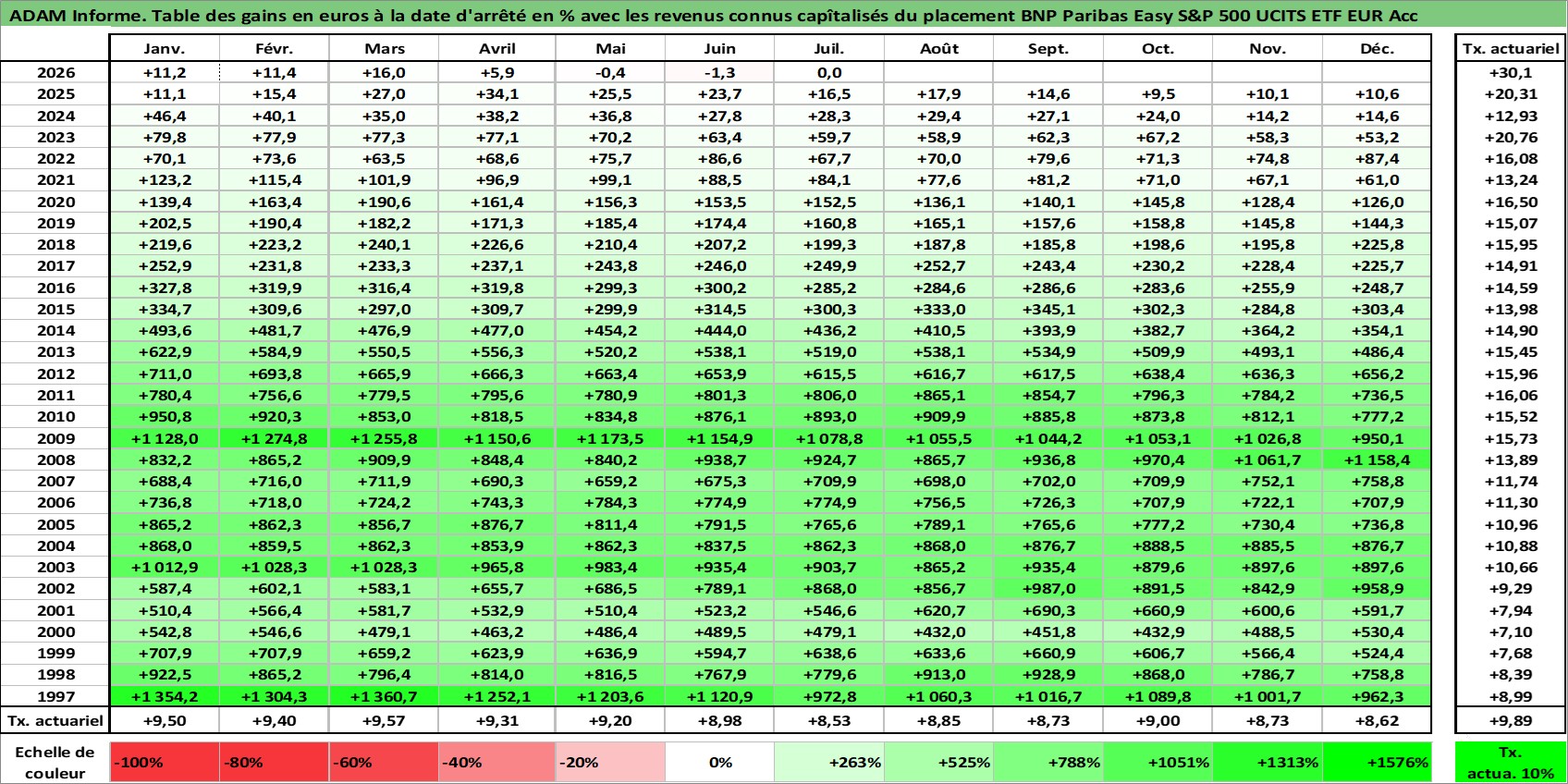Select the '+752,1' cell for November 2007
The image size is (1568, 784).
click(1268, 481)
